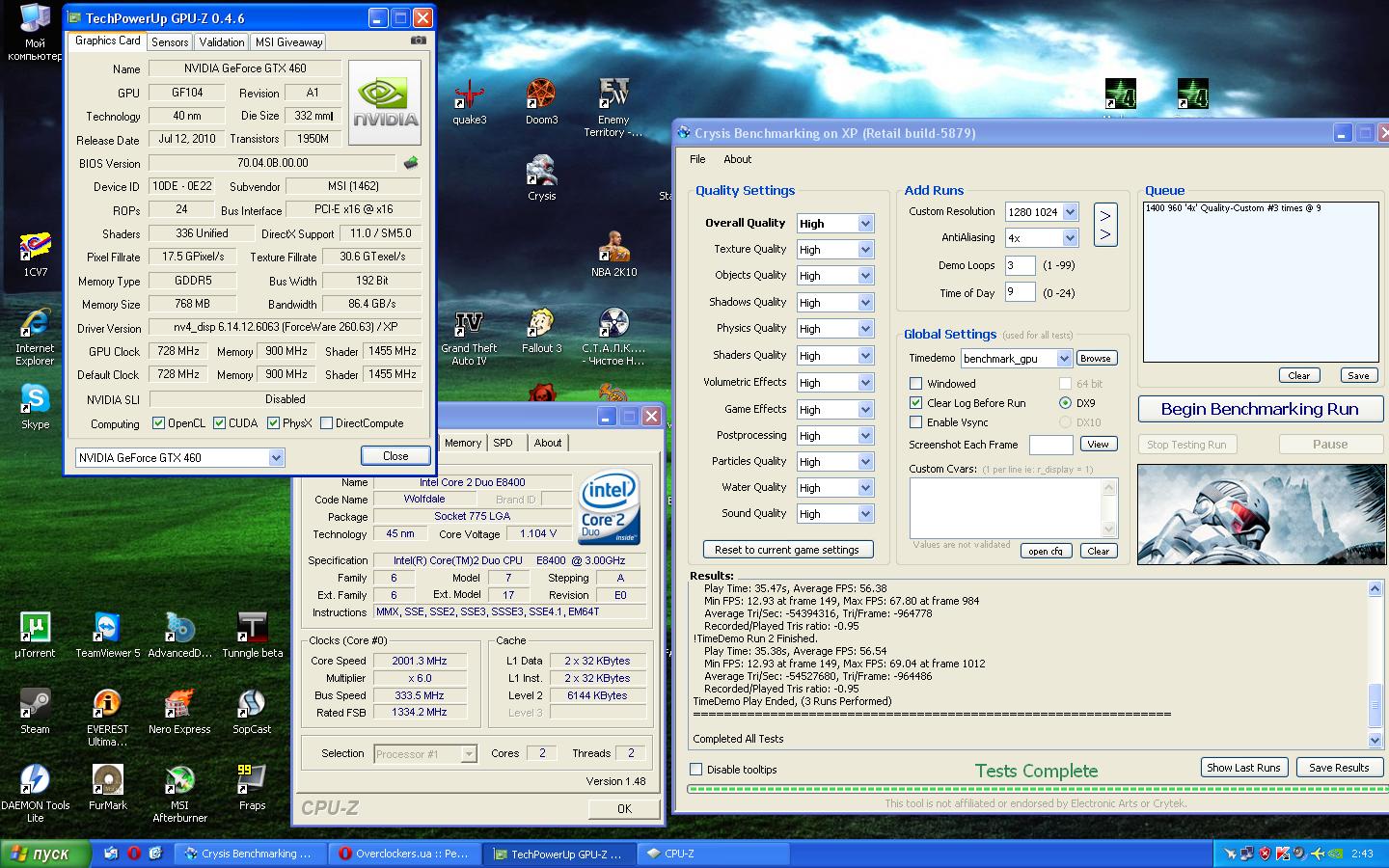Launch the Crysis desktop shortcut
1389x868 pixels.
[541, 177]
